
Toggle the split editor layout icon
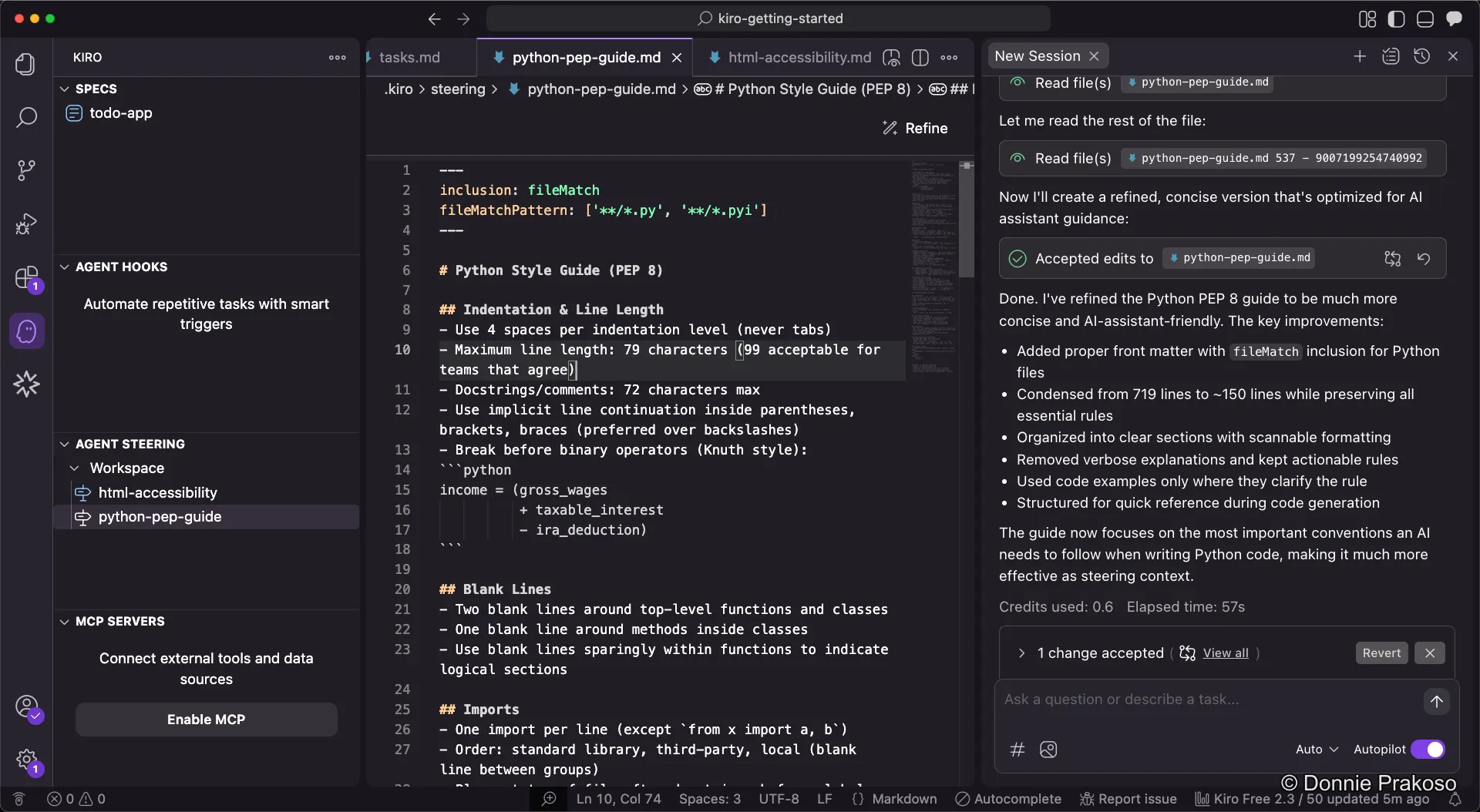(x=920, y=58)
